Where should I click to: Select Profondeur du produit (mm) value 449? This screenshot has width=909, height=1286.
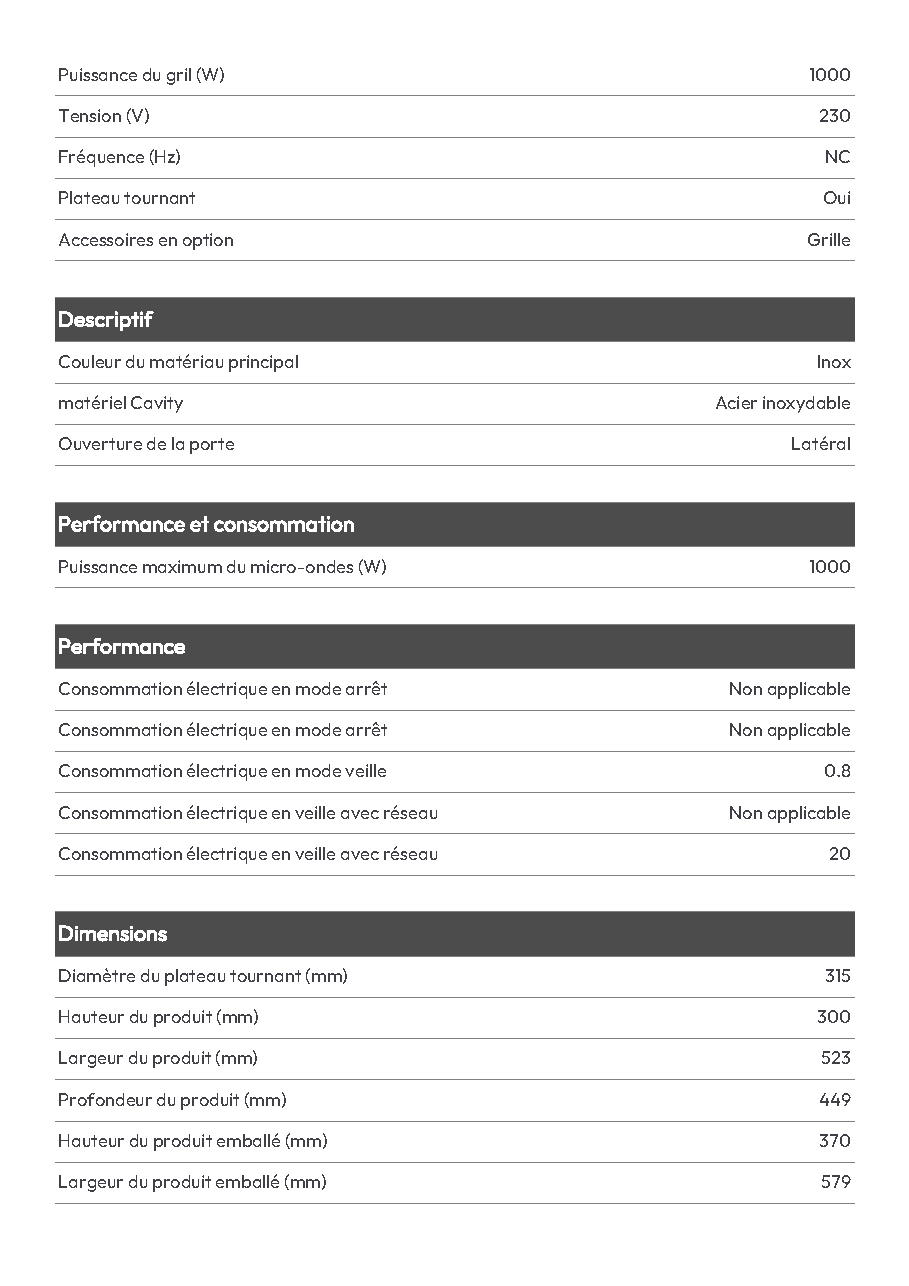(x=835, y=1100)
